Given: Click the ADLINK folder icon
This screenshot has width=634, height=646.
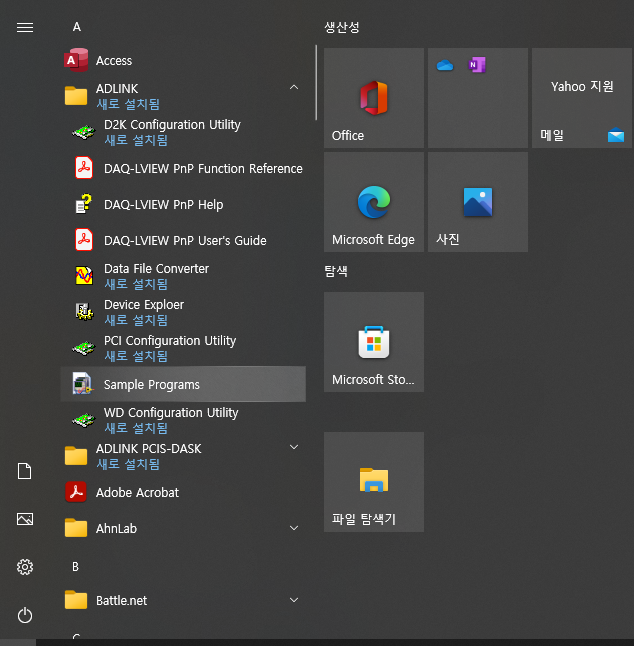Looking at the screenshot, I should (76, 96).
